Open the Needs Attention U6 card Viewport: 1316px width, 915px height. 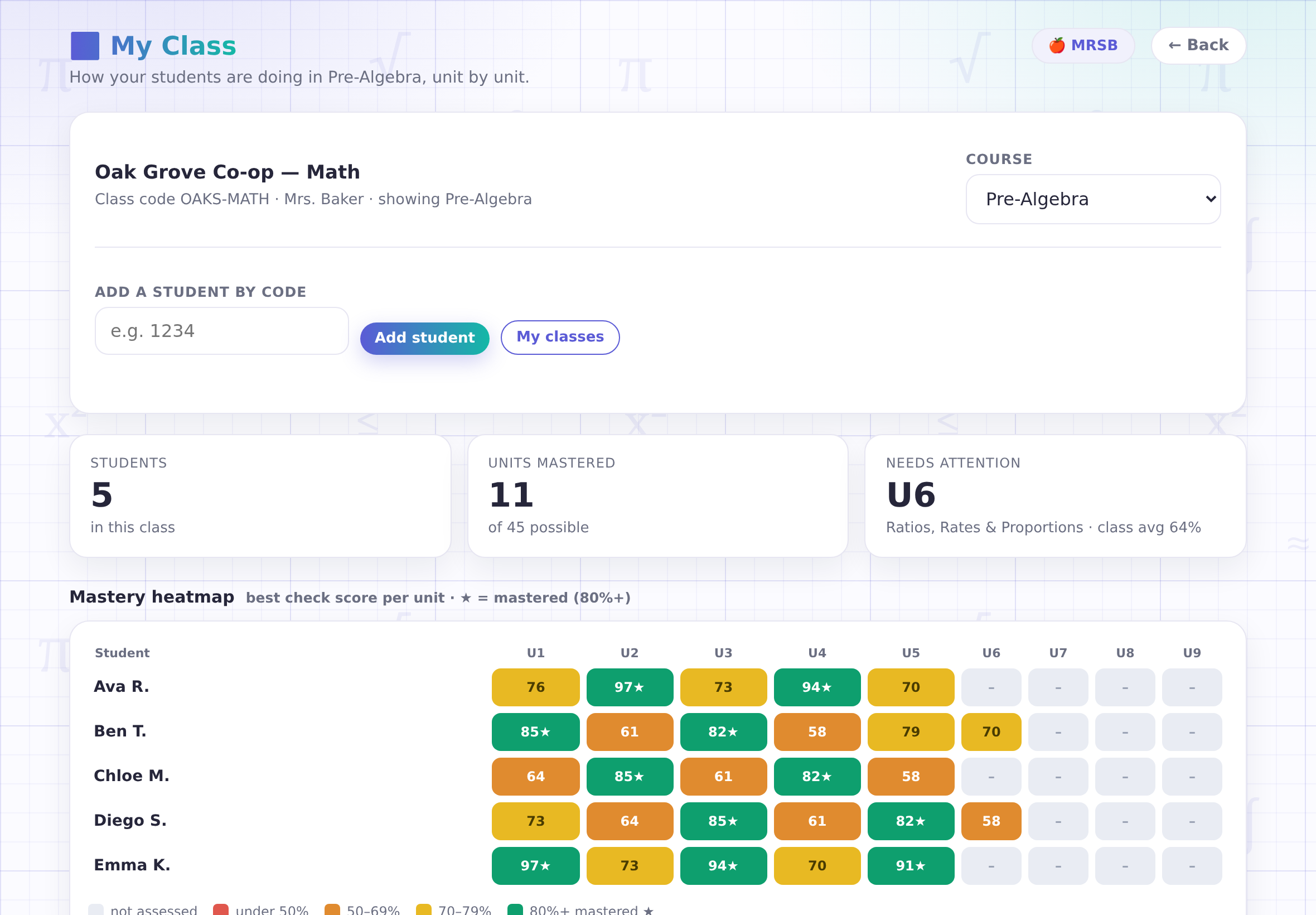pos(1056,495)
